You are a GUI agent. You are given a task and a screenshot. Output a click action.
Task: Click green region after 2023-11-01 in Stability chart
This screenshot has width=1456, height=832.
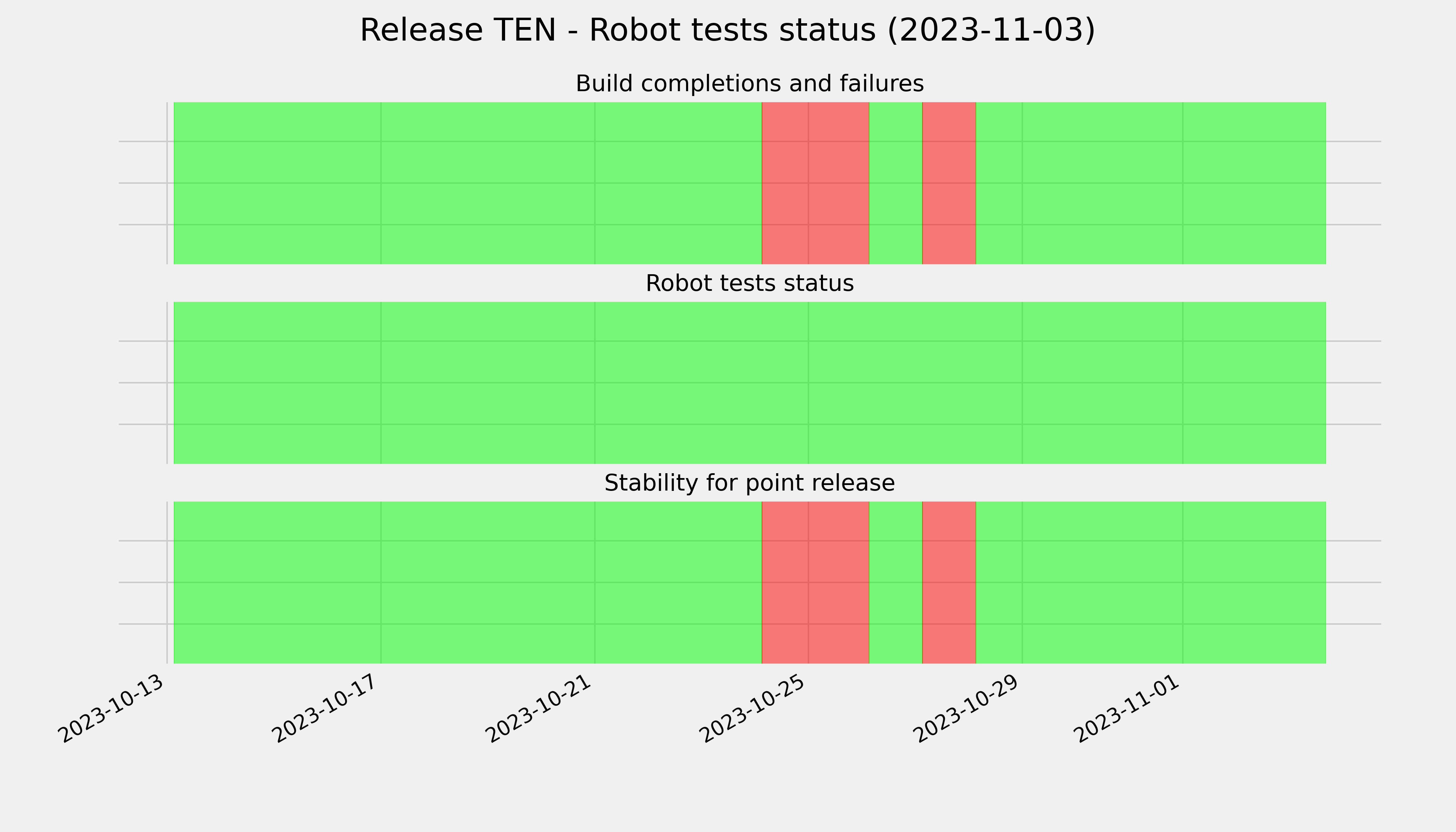pos(1254,582)
